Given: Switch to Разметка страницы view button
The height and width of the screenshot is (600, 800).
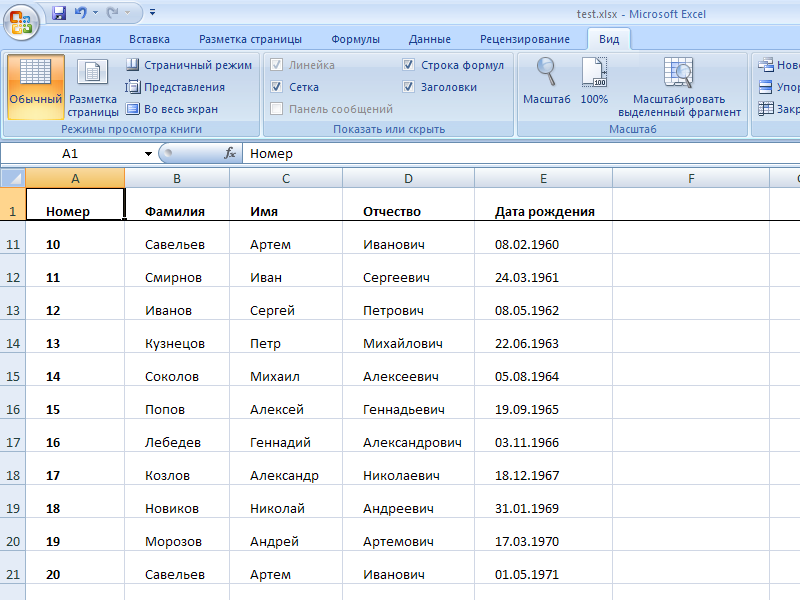Looking at the screenshot, I should 92,87.
